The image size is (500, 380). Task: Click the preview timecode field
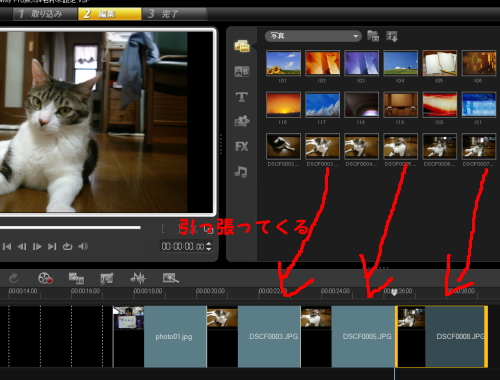click(x=183, y=246)
